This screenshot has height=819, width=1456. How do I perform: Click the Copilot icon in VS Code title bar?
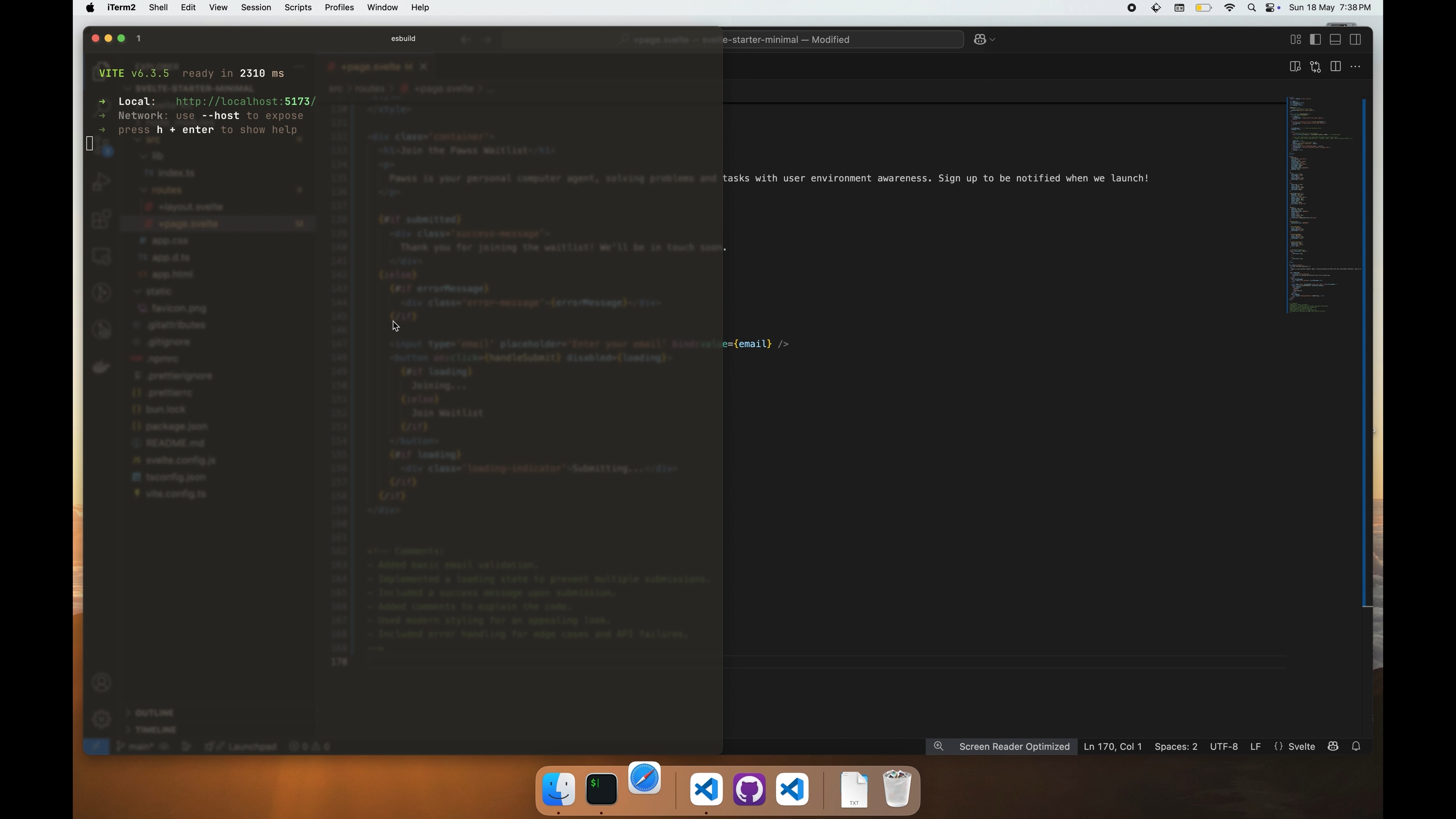coord(980,39)
